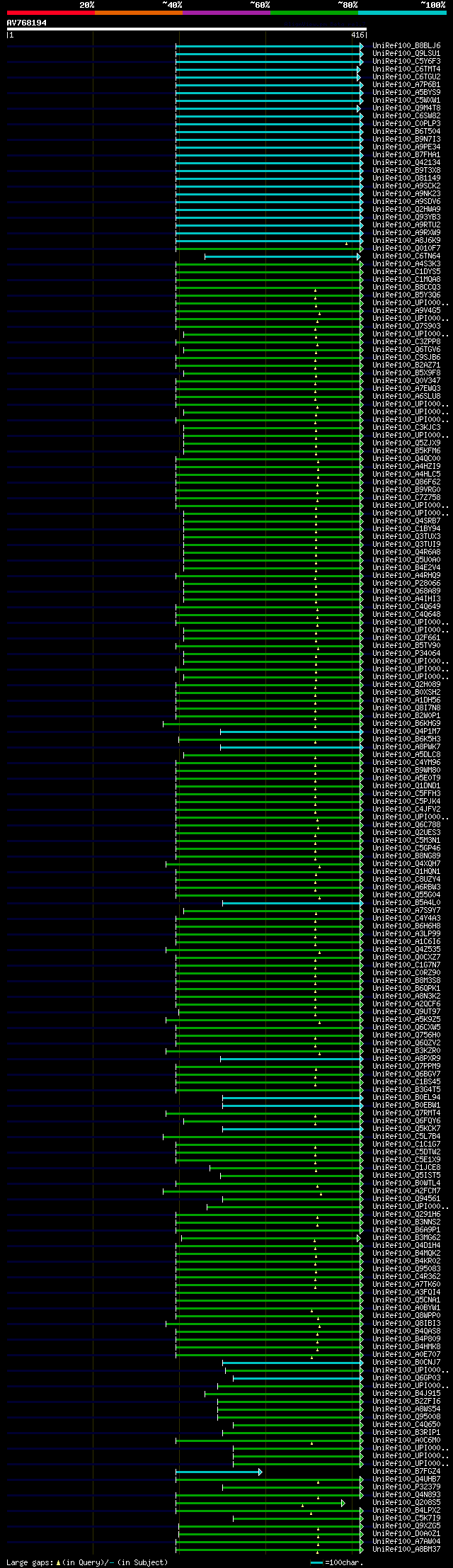Select label UniRef100_B6K5H3
453x1568 pixels.
406,739
